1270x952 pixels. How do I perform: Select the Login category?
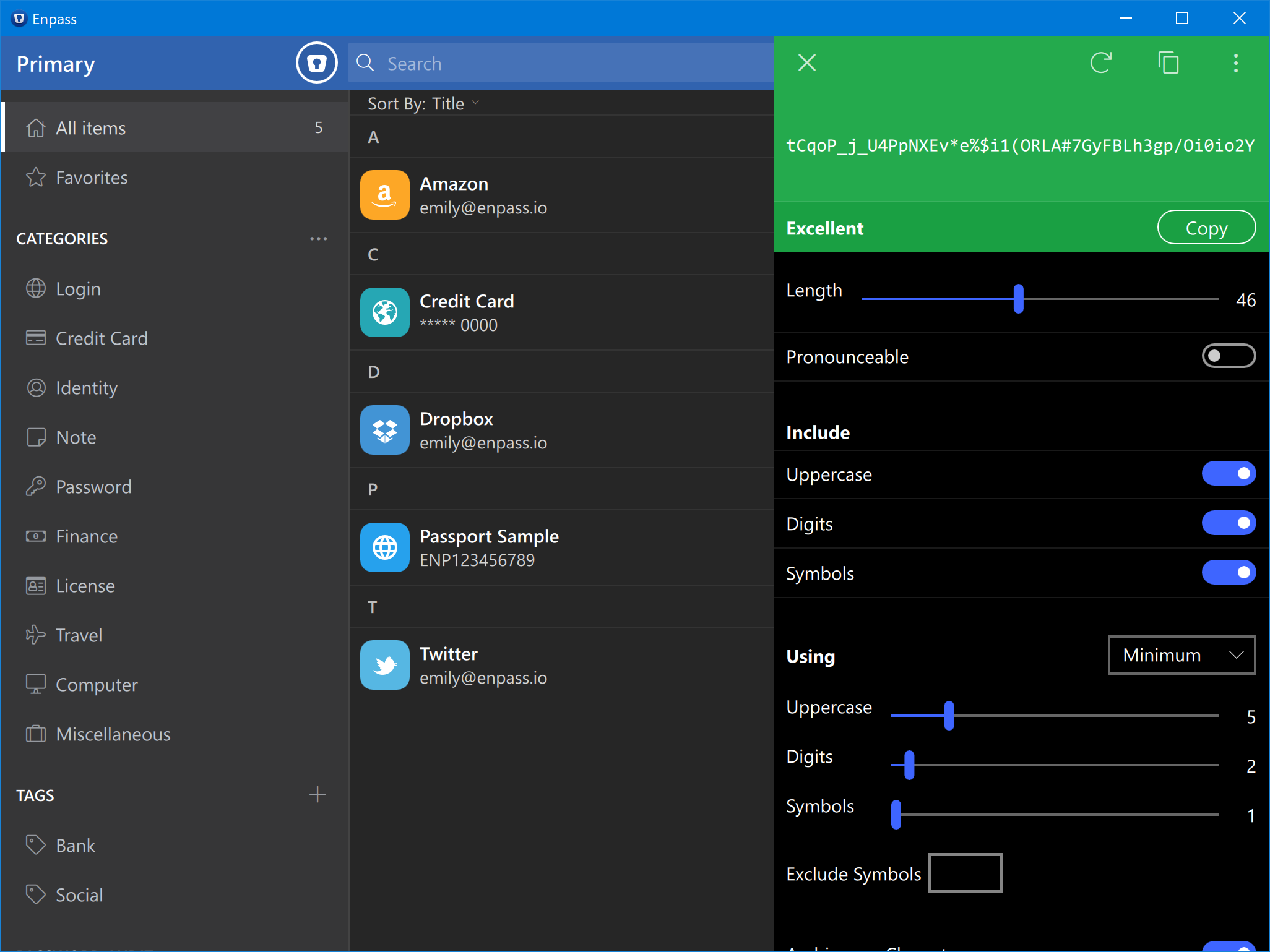[175, 289]
